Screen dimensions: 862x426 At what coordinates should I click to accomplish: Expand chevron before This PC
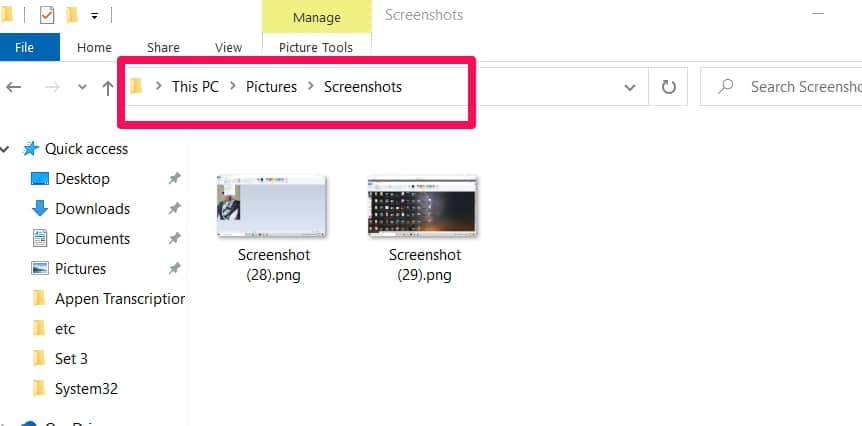tap(159, 86)
